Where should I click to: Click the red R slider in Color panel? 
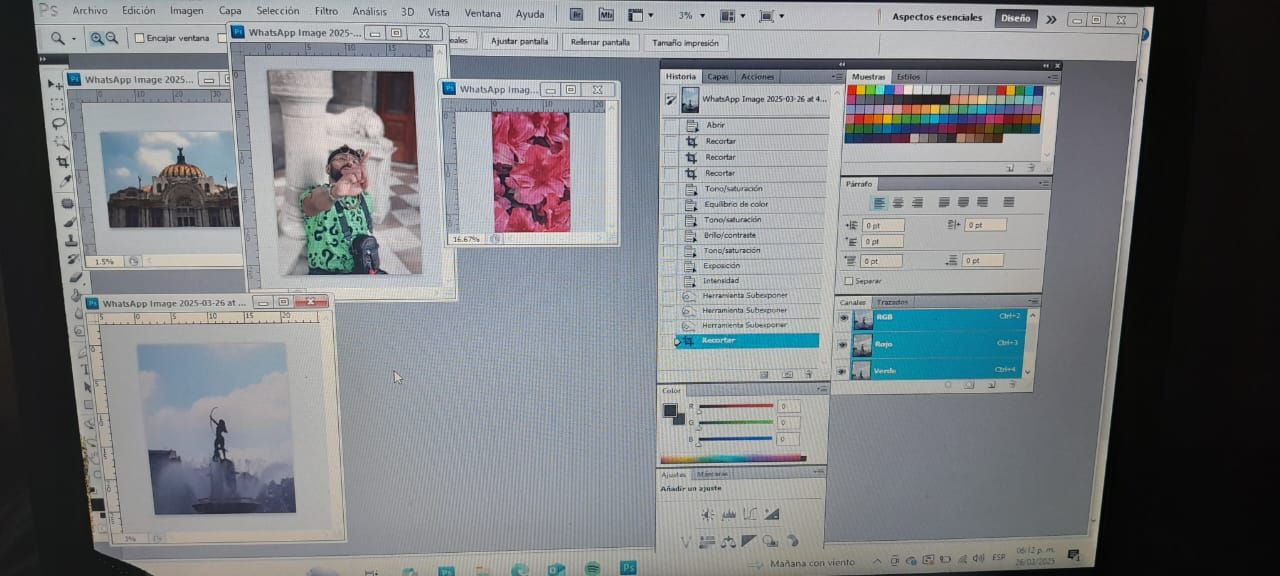(736, 406)
